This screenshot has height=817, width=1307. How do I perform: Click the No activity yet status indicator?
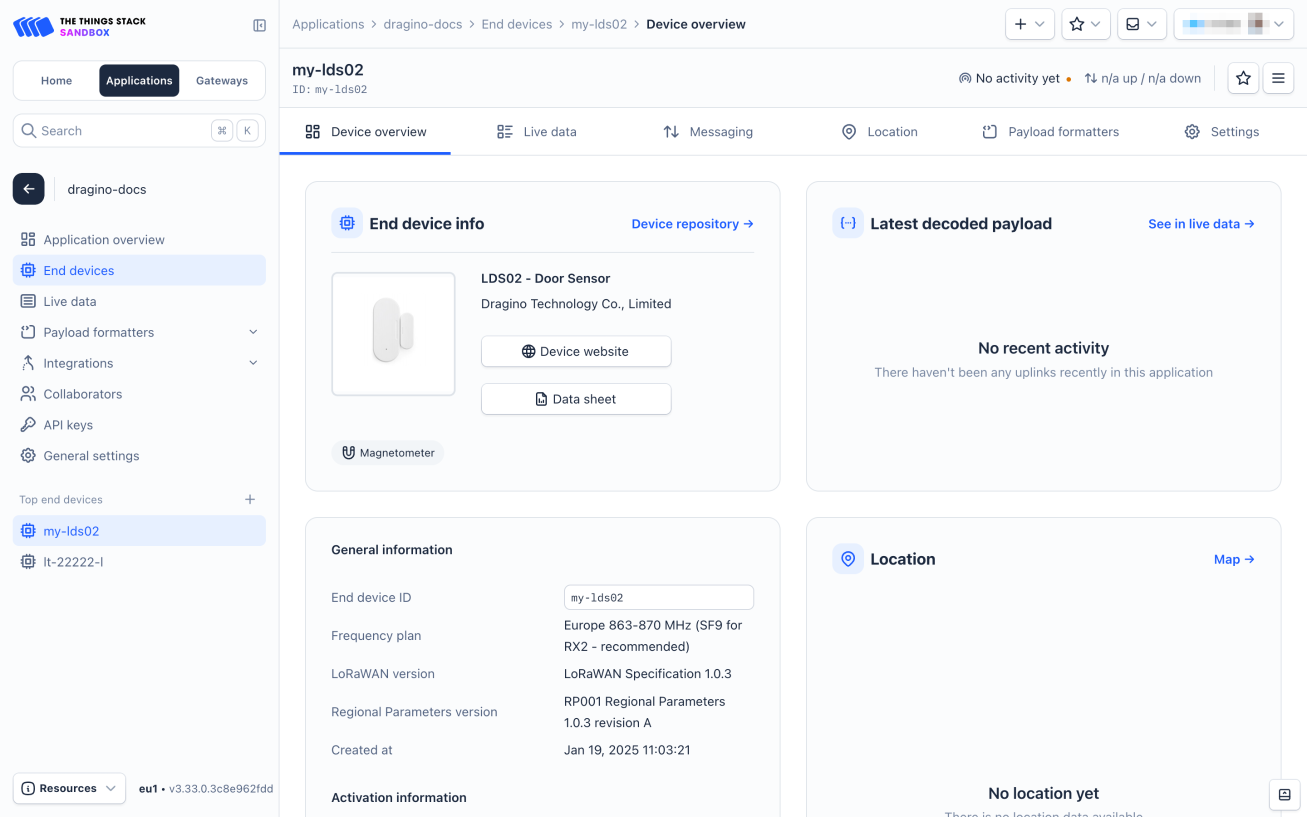tap(1015, 78)
